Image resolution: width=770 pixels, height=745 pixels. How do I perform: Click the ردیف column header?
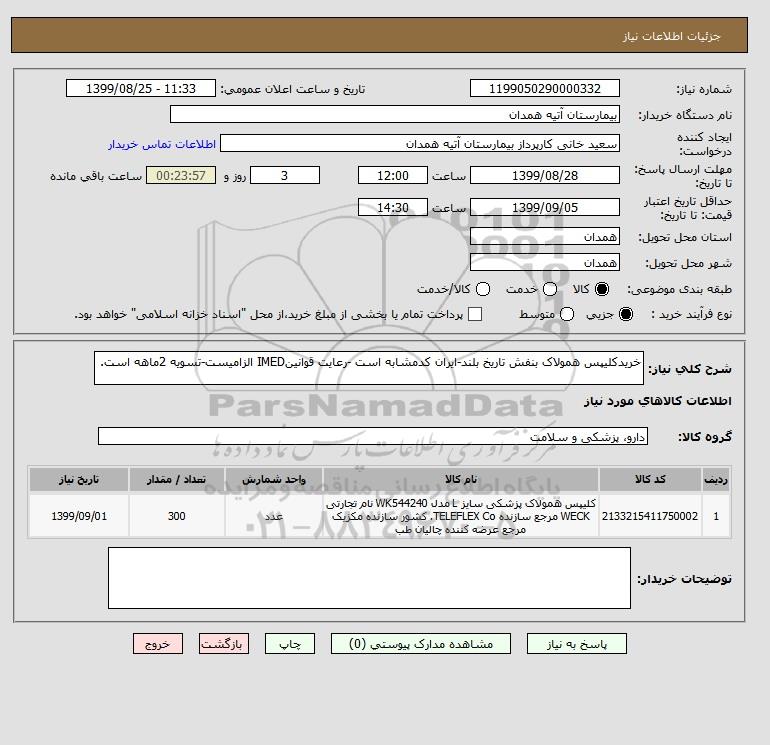click(x=716, y=479)
